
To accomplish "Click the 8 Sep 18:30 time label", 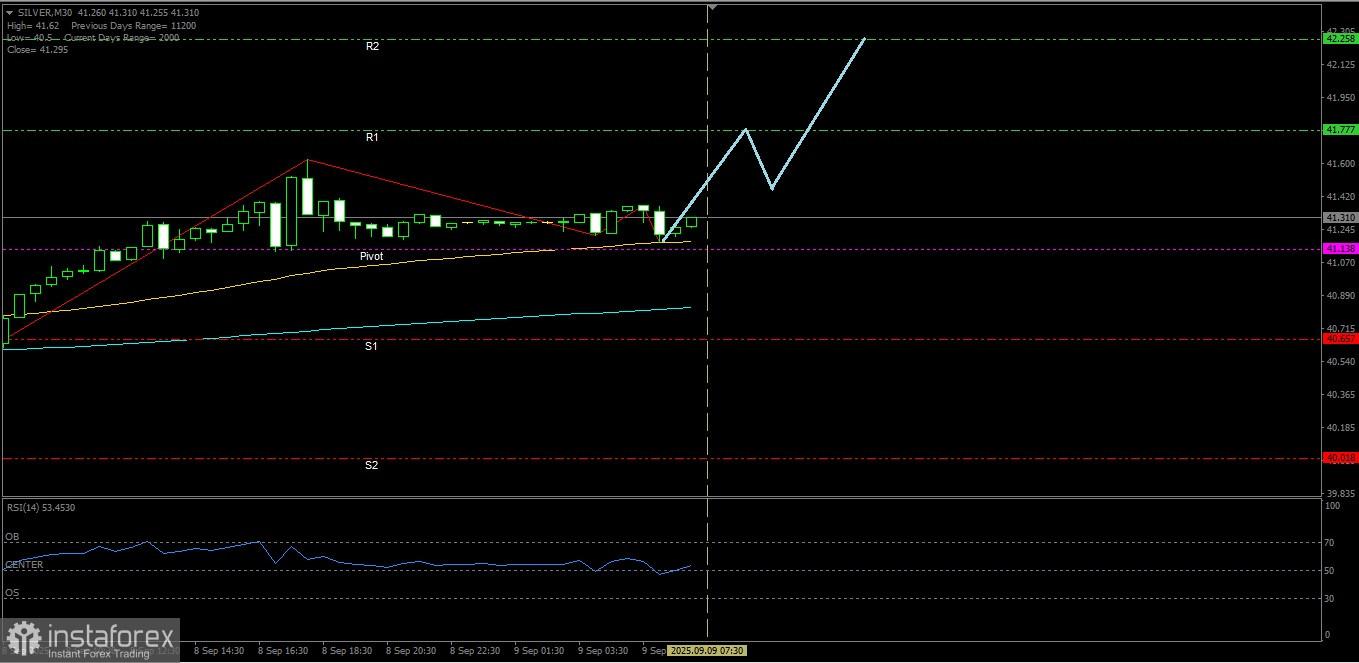I will (348, 650).
